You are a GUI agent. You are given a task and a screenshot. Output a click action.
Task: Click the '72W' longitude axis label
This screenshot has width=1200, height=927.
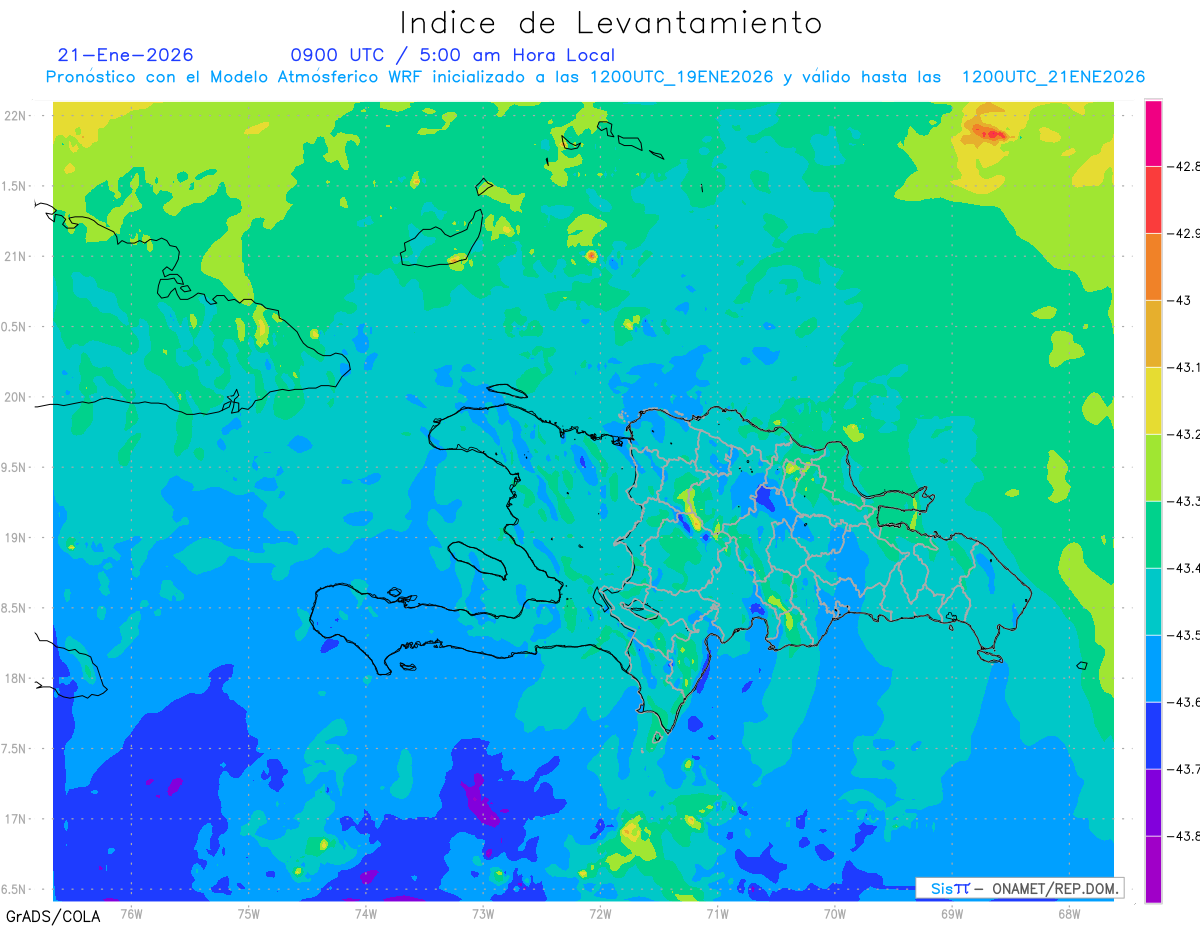(600, 913)
